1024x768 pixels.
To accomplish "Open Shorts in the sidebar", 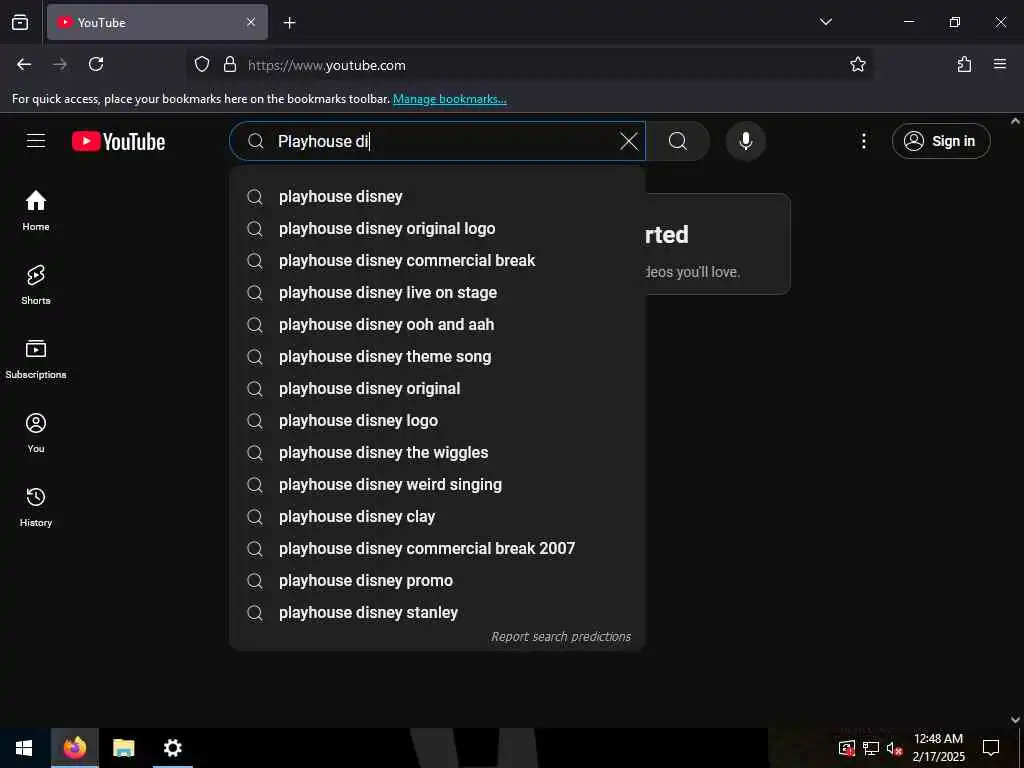I will pyautogui.click(x=36, y=285).
